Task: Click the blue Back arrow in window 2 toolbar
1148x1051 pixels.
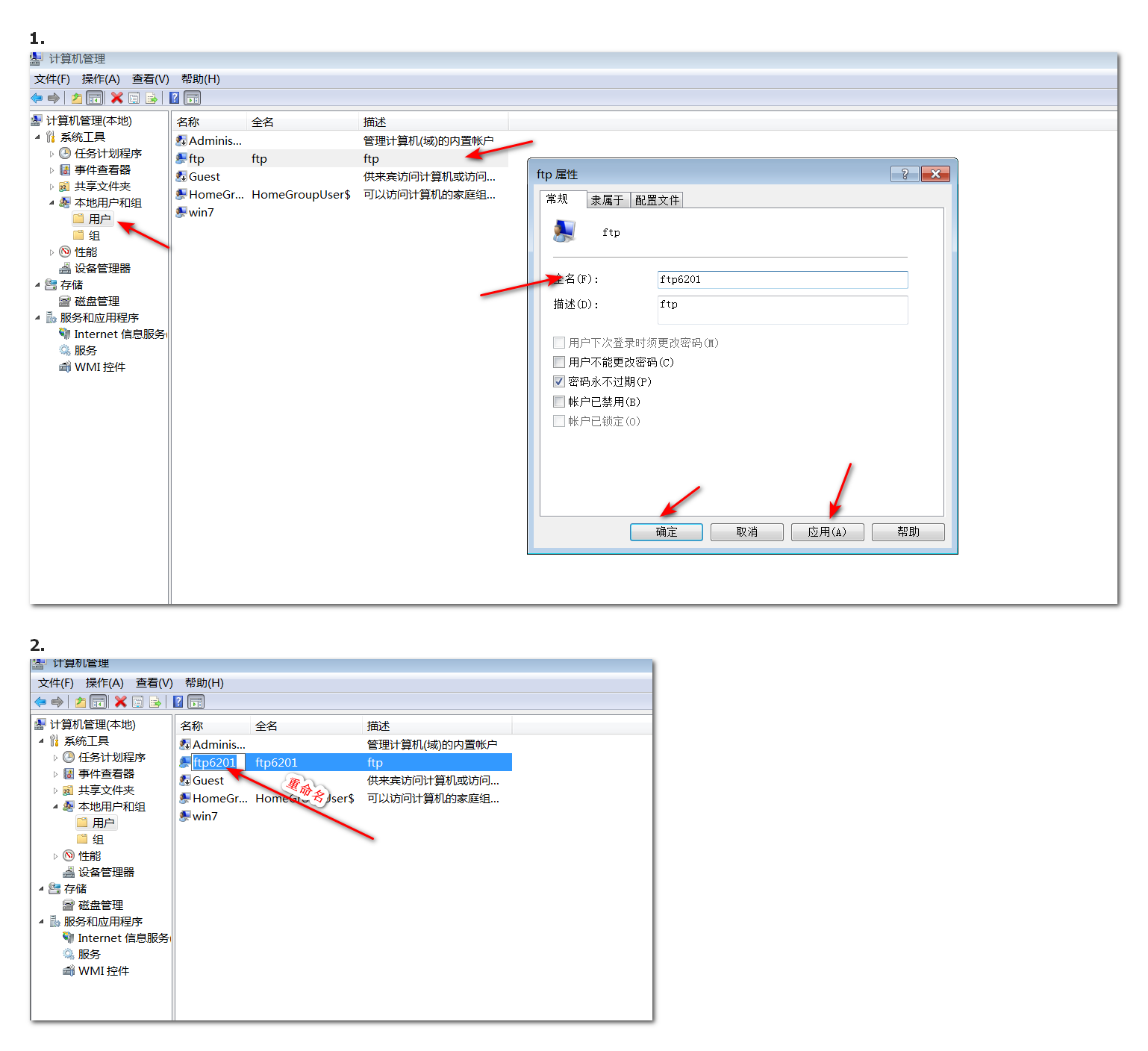Action: click(x=40, y=702)
